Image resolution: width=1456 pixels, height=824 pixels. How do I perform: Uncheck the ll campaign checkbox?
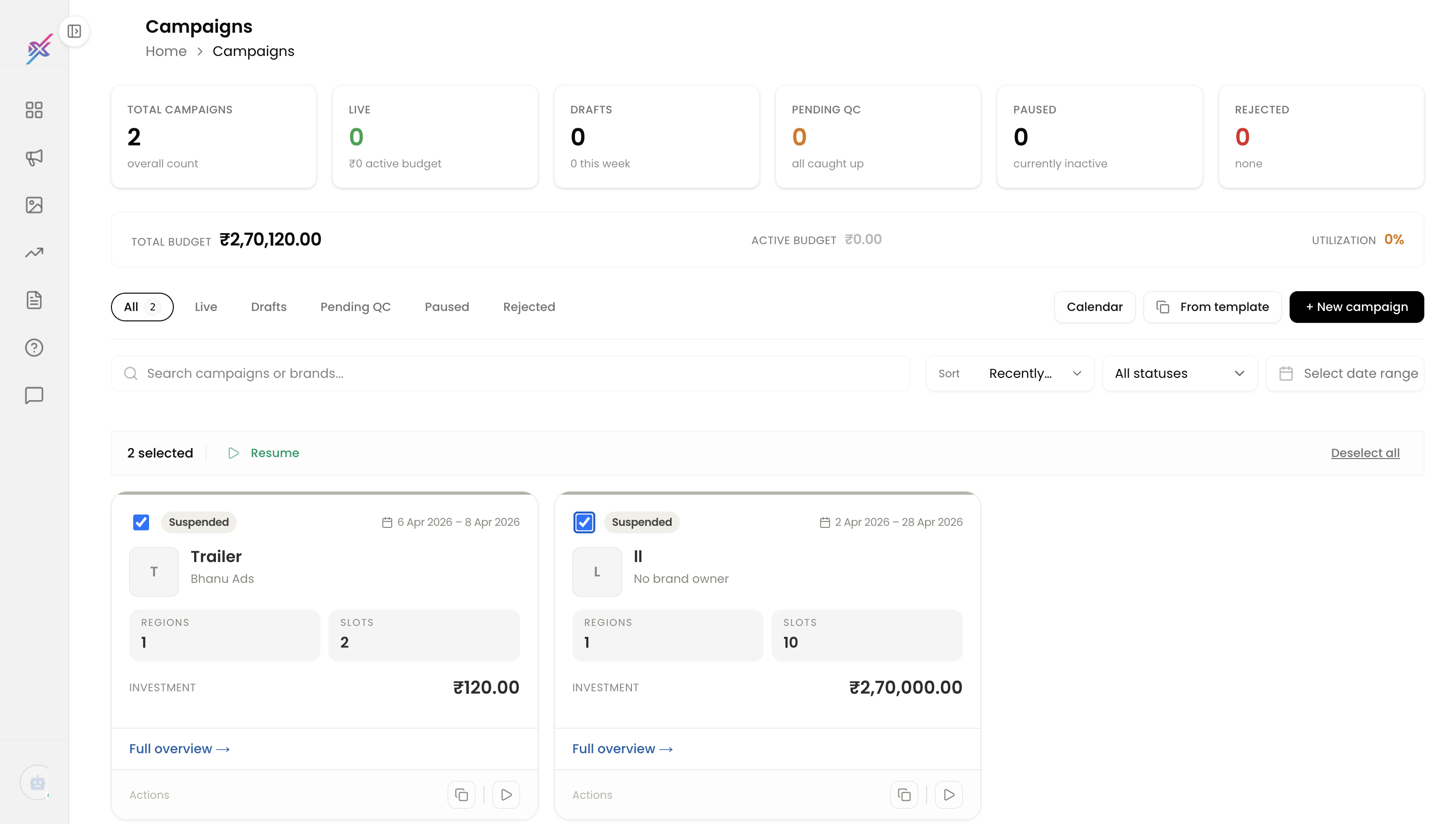point(584,522)
